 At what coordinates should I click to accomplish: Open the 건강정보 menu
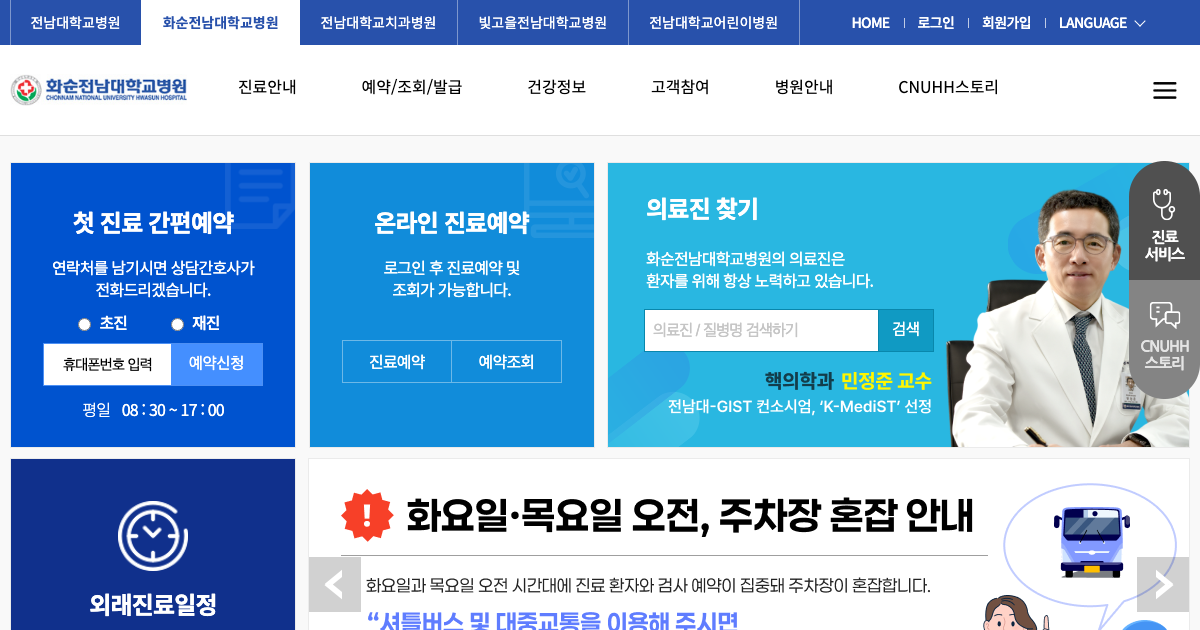click(x=557, y=87)
